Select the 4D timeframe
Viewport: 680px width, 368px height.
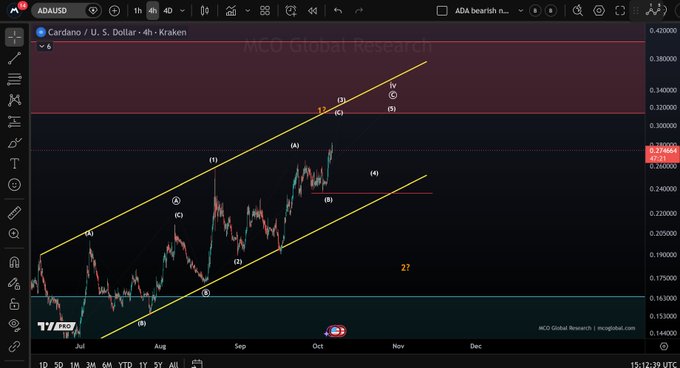coord(168,11)
